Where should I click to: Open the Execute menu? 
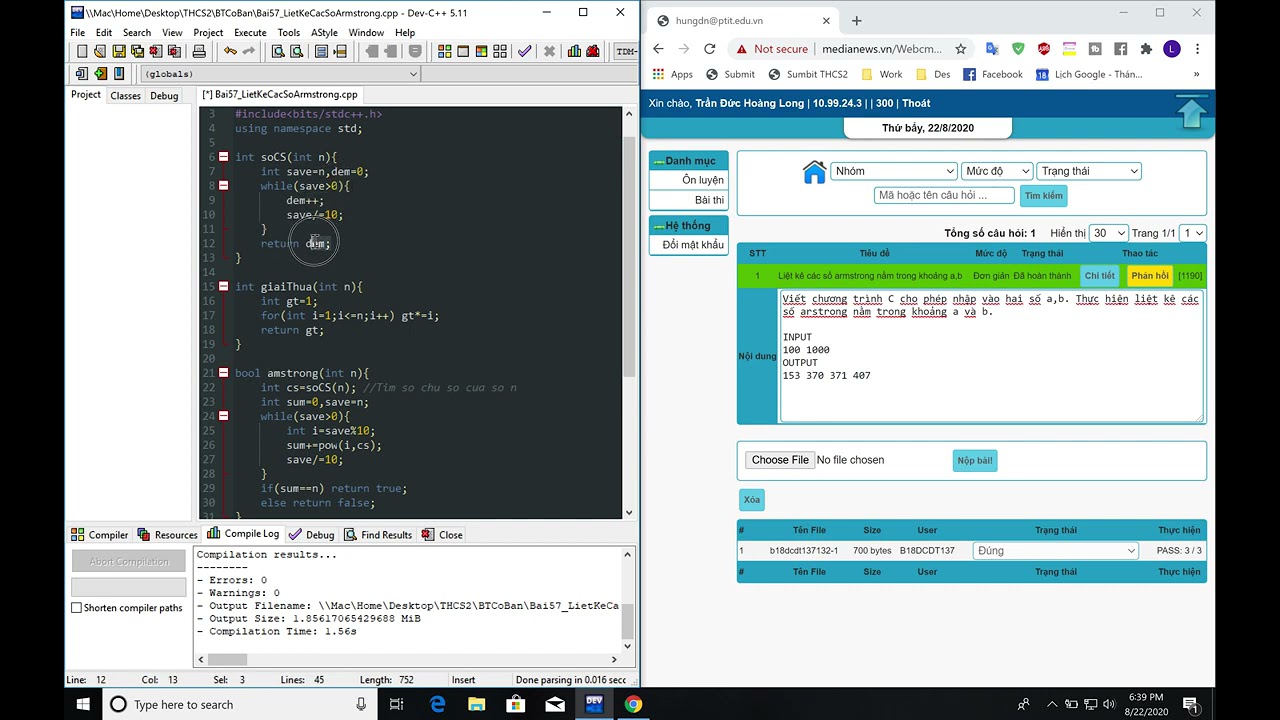tap(250, 33)
